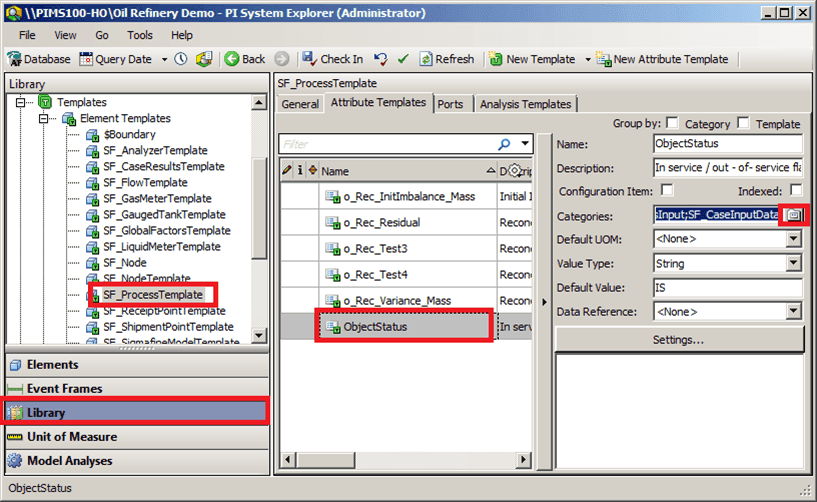Toggle the Configuration Item checkbox
The image size is (817, 502).
(x=667, y=190)
